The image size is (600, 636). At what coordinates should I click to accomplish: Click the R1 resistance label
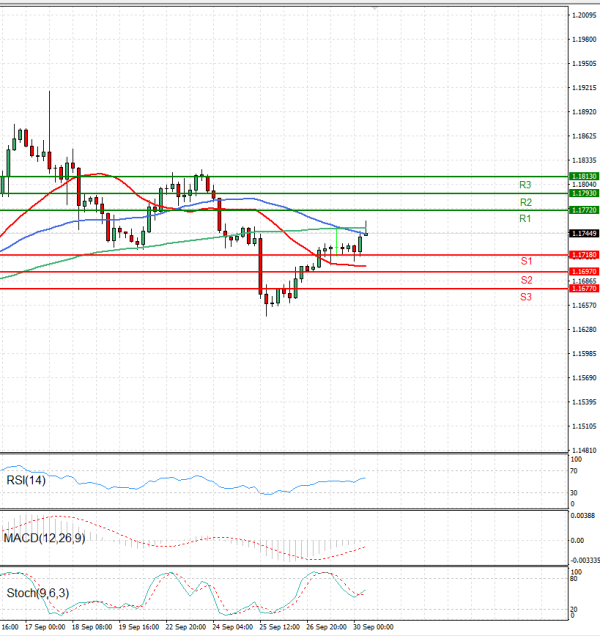point(525,218)
